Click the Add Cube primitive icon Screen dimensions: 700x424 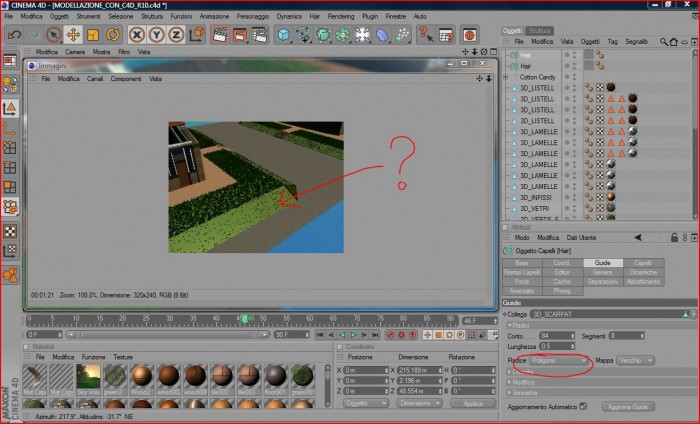[283, 35]
